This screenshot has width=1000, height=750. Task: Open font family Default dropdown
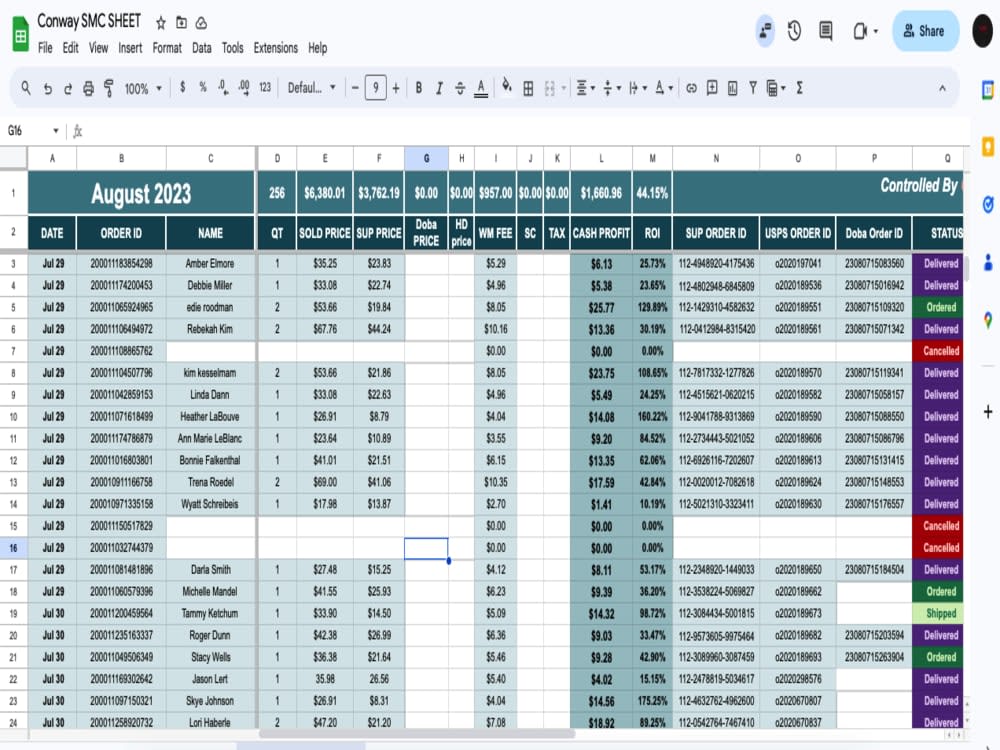coord(311,88)
